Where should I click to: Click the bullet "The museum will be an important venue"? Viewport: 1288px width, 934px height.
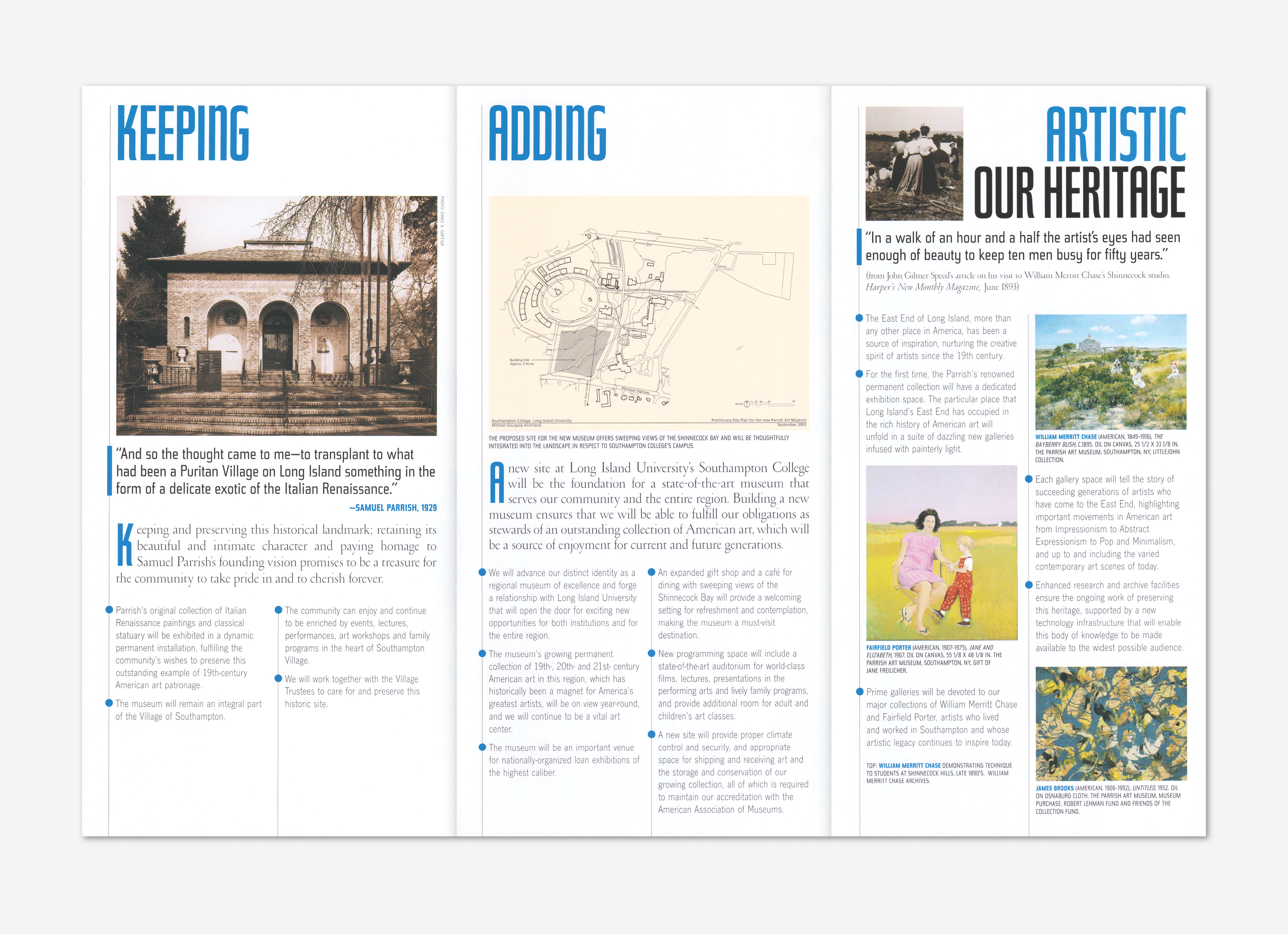click(564, 760)
